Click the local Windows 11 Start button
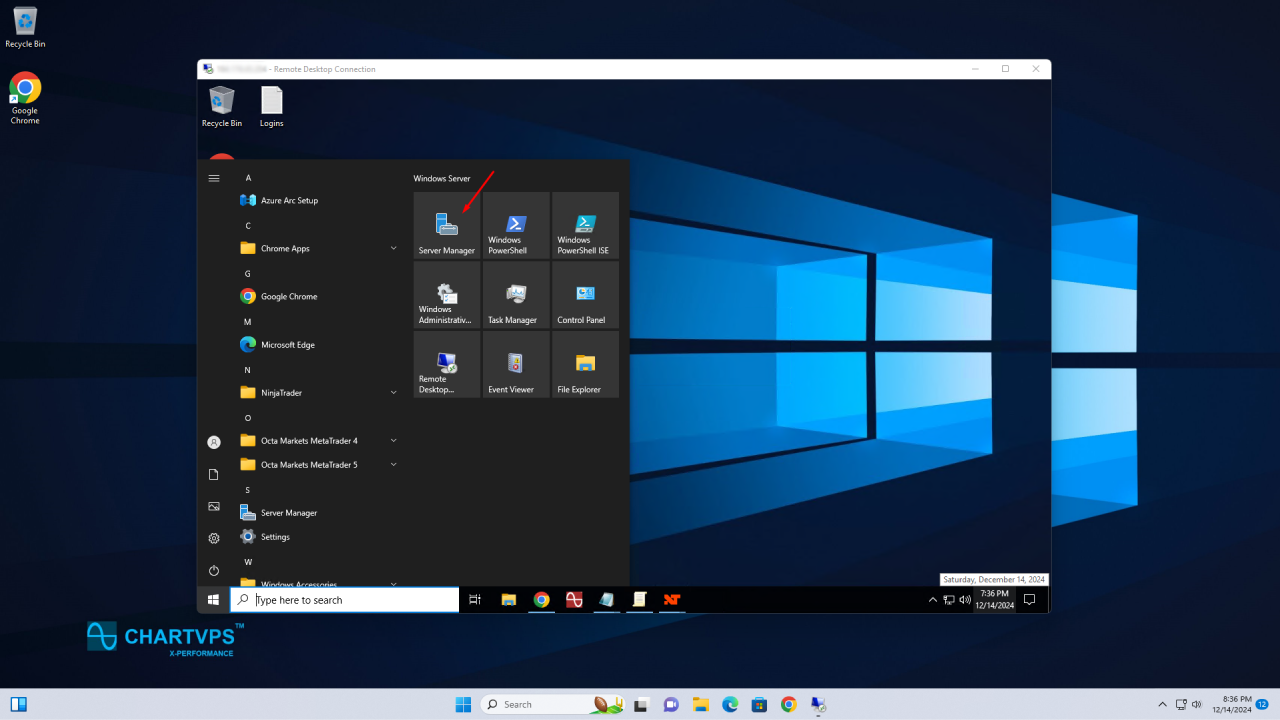 tap(464, 704)
